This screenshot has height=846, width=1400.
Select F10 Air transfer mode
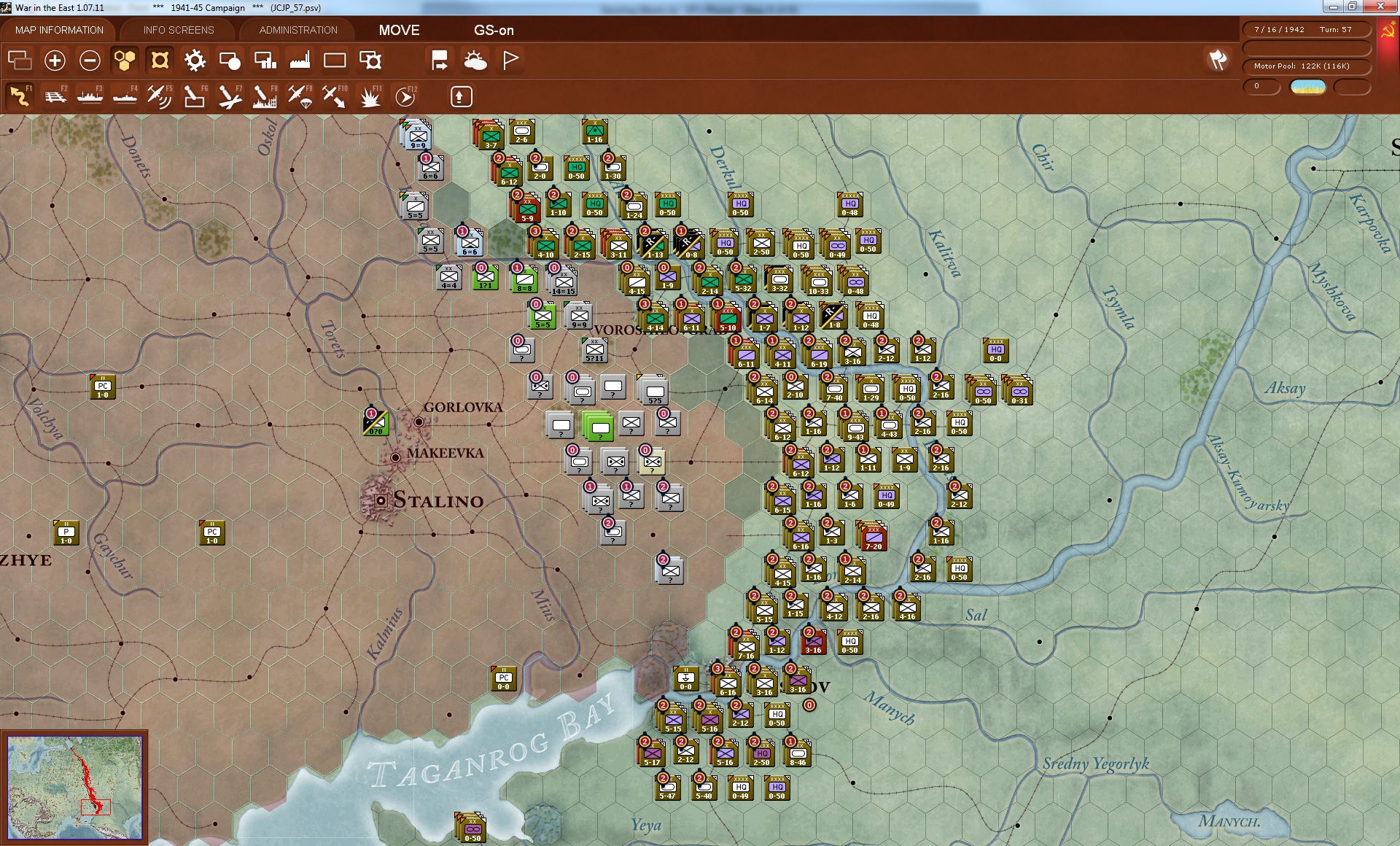click(335, 96)
